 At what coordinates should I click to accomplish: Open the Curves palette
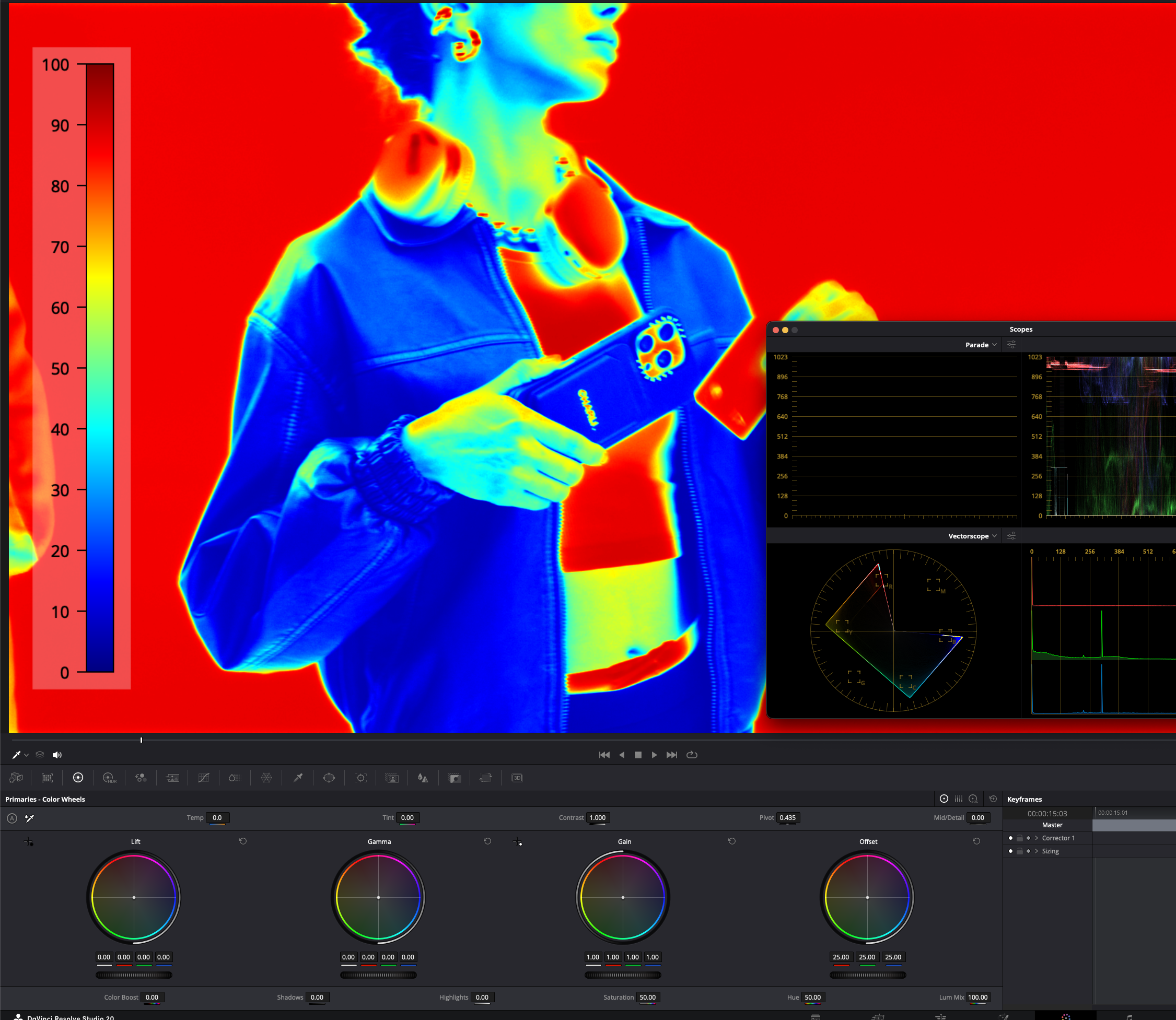[x=203, y=778]
